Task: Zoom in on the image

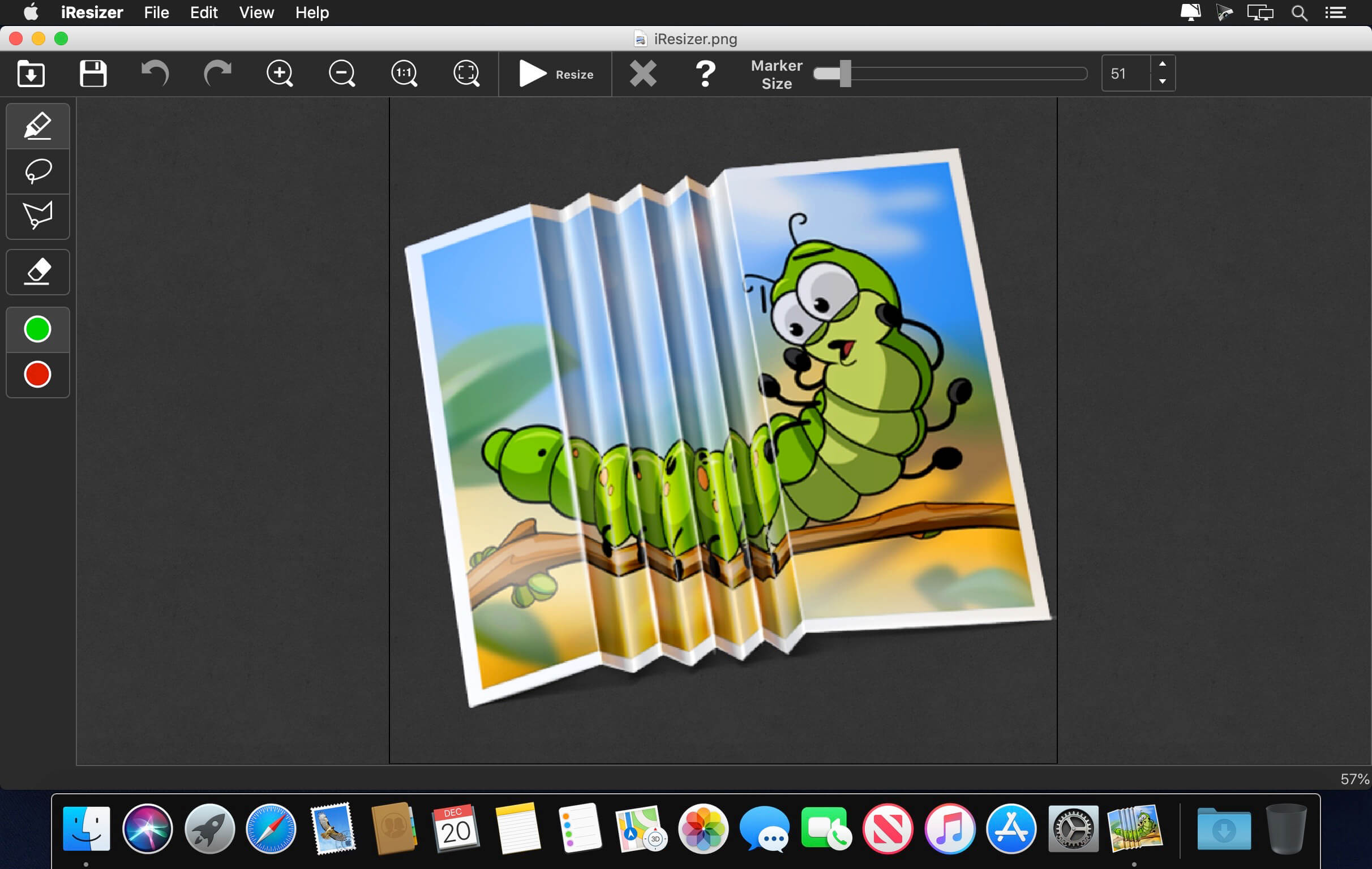Action: (x=280, y=74)
